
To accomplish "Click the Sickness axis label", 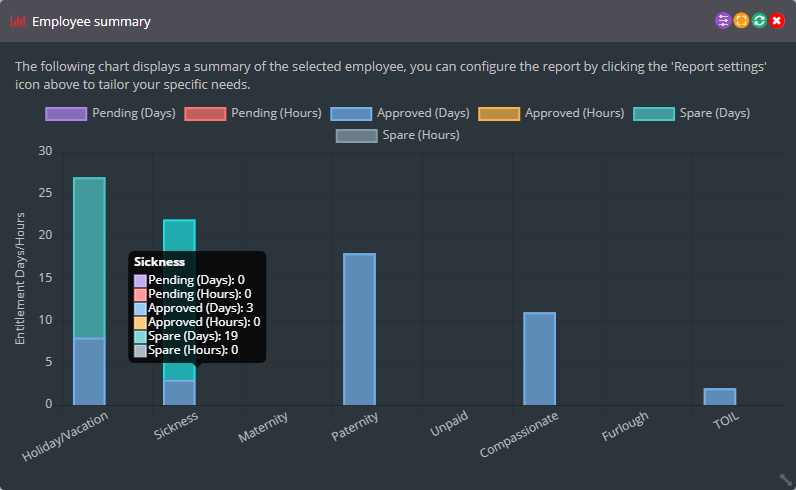I will click(x=176, y=426).
